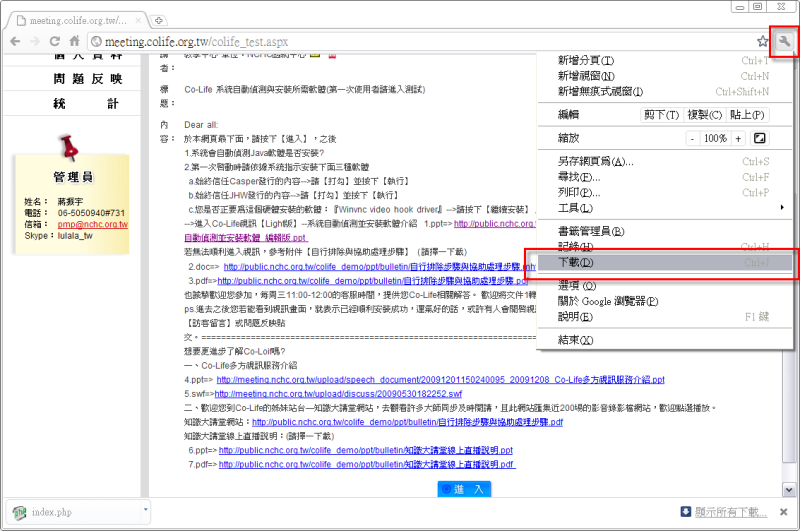Screen dimensions: 800x531
Task: Expand the 工具(L) submenu
Action: tap(665, 208)
